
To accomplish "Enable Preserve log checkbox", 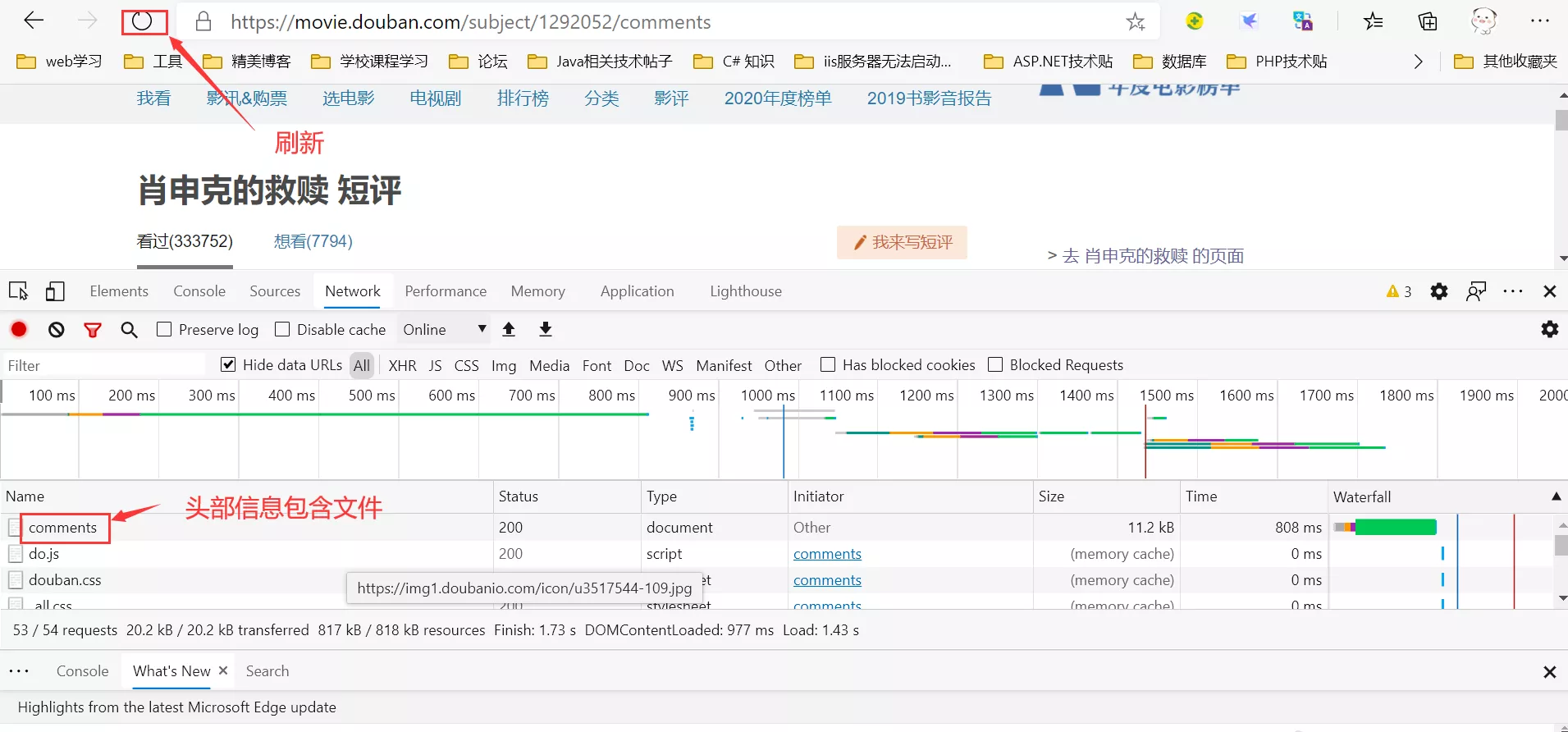I will [164, 329].
